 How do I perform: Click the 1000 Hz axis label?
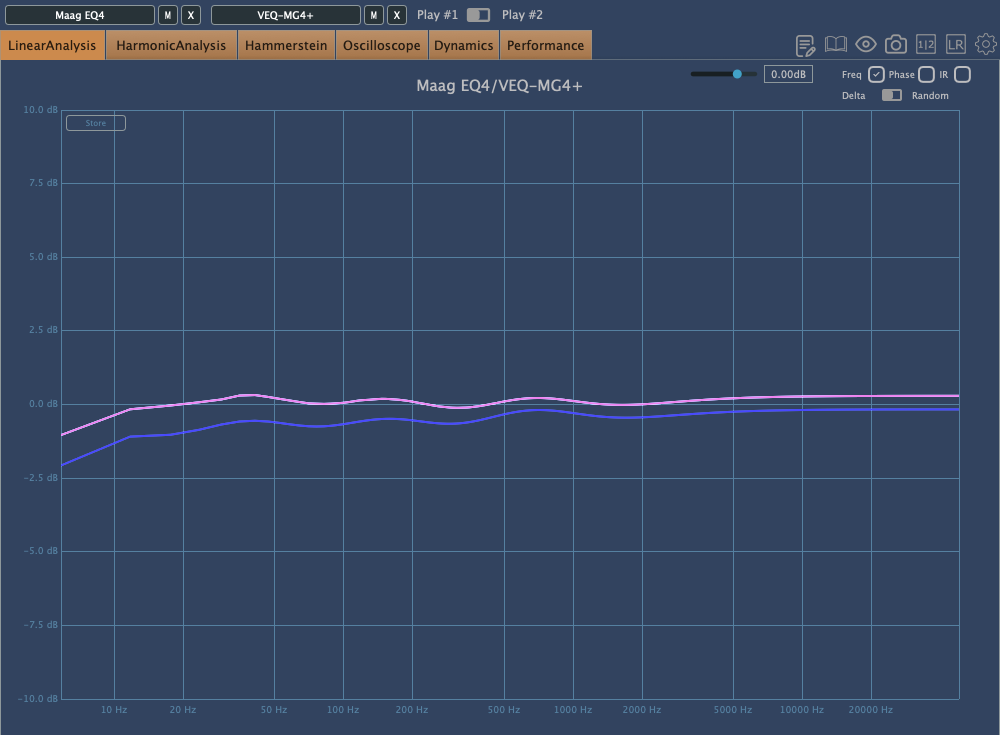(573, 709)
